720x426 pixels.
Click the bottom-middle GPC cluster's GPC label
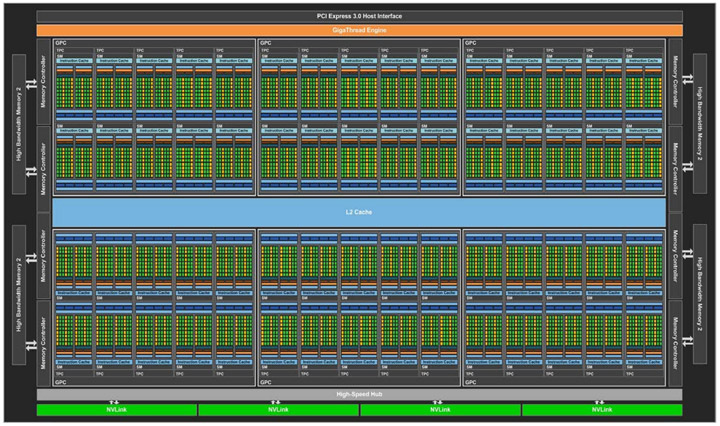click(265, 381)
